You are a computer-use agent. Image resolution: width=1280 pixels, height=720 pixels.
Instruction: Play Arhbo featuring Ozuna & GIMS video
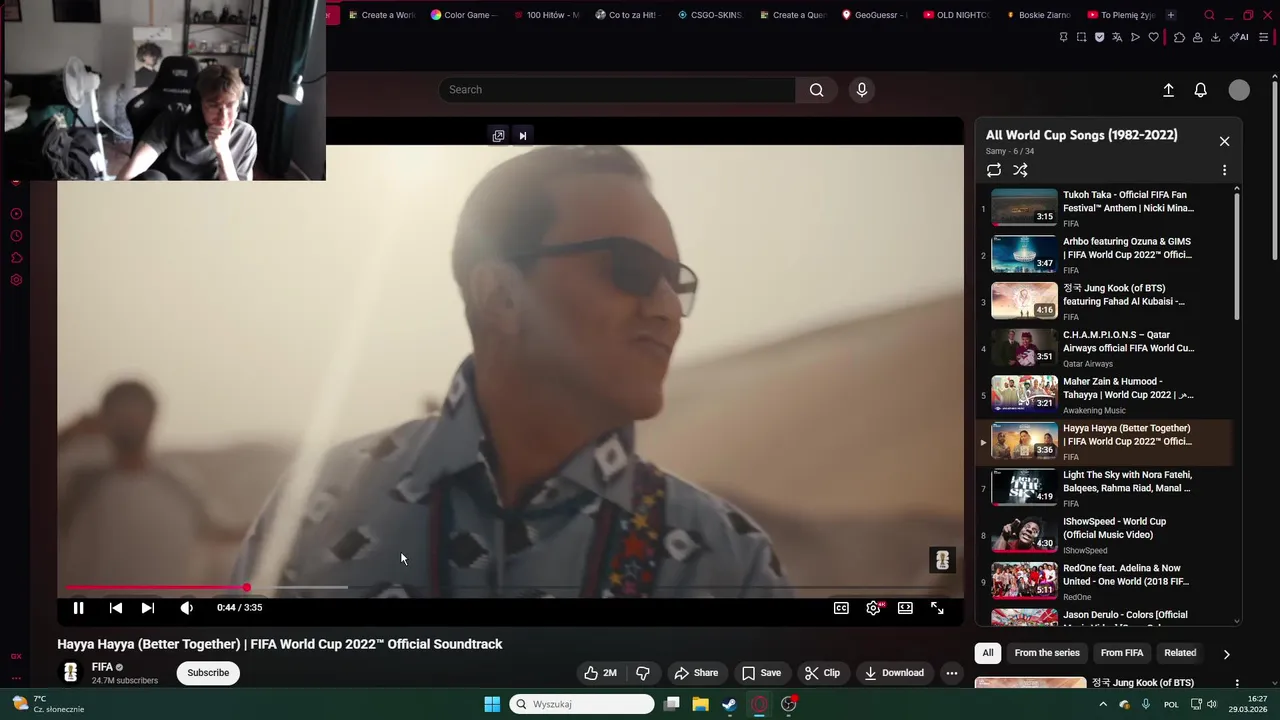click(1104, 255)
